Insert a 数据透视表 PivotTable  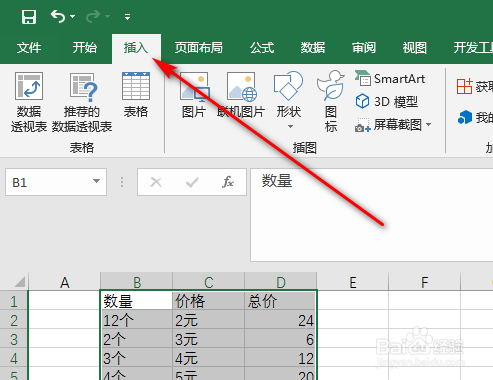[29, 102]
